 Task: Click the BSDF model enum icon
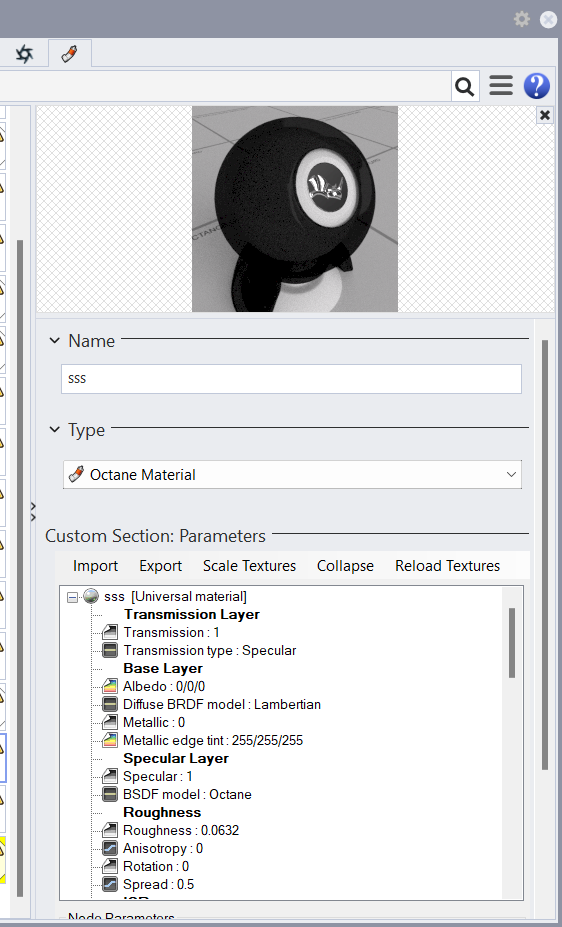coord(110,795)
